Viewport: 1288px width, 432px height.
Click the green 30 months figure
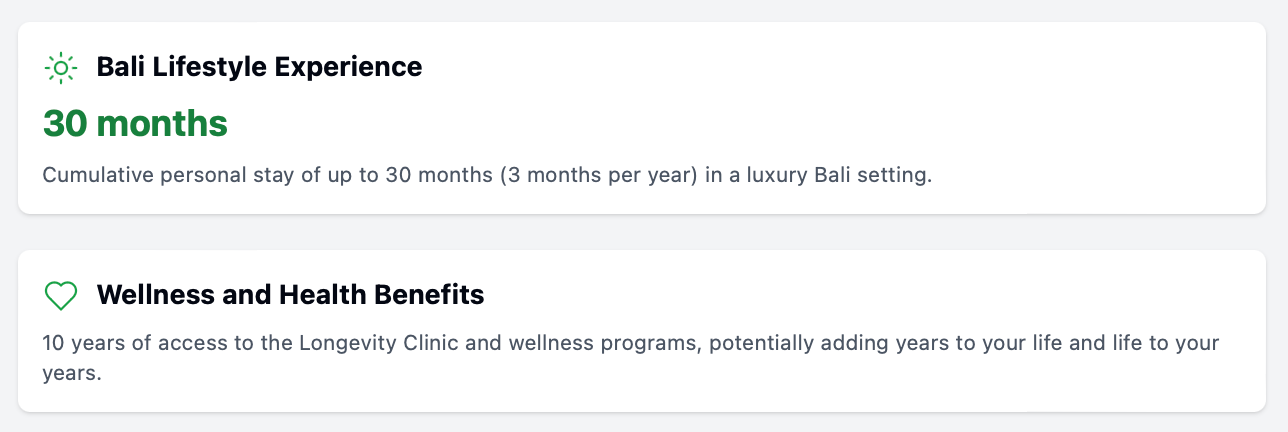coord(135,124)
